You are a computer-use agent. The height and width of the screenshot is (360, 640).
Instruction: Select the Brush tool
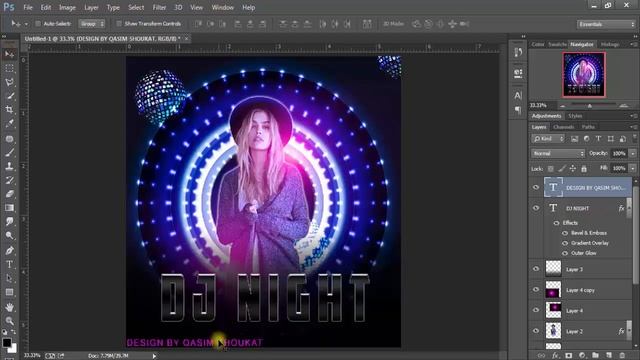point(9,153)
